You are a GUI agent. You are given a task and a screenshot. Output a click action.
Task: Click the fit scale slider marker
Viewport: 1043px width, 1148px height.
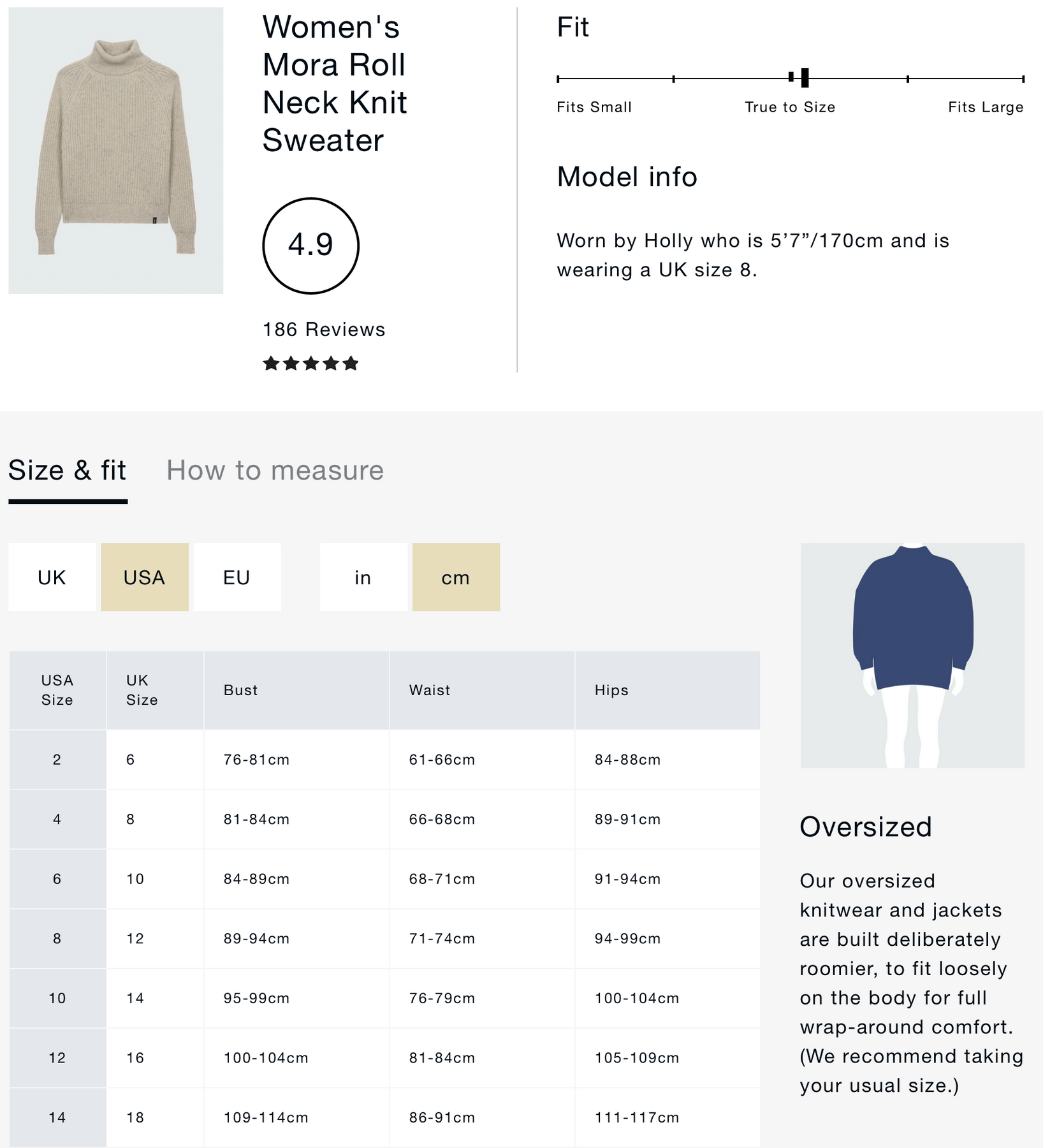[805, 78]
